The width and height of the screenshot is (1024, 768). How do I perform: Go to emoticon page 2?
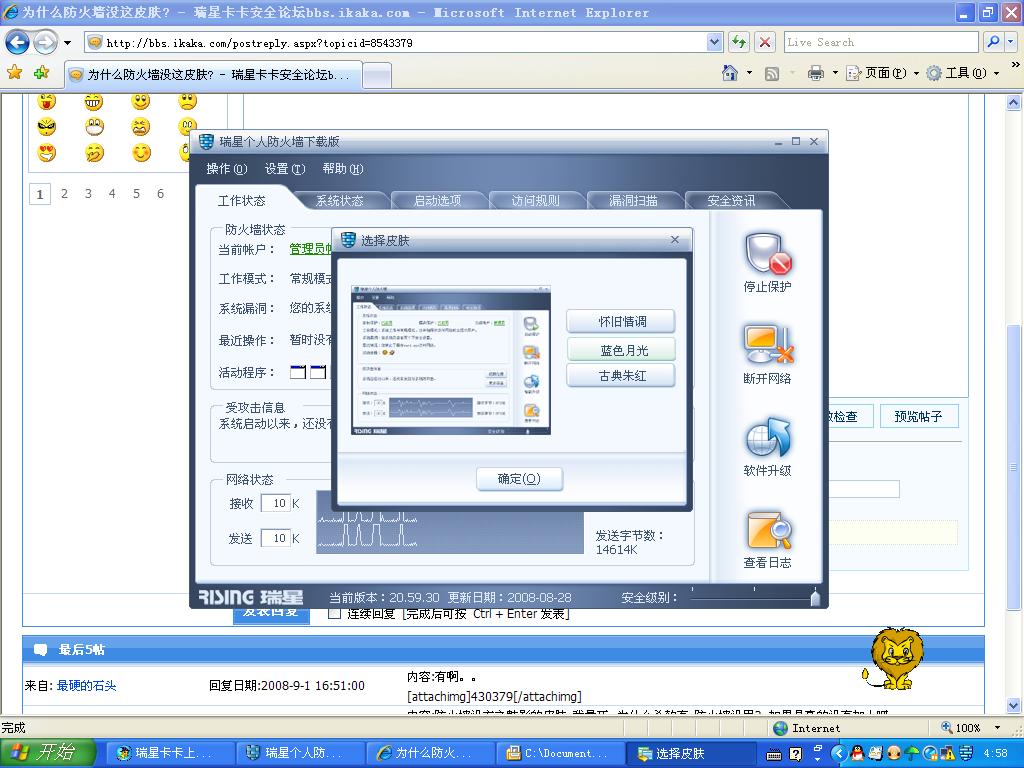click(64, 193)
